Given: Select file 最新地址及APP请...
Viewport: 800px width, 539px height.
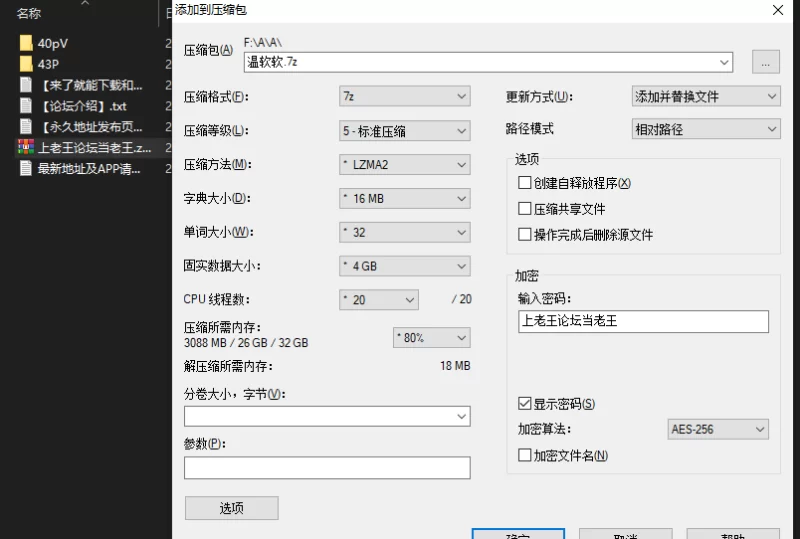Looking at the screenshot, I should (x=89, y=168).
